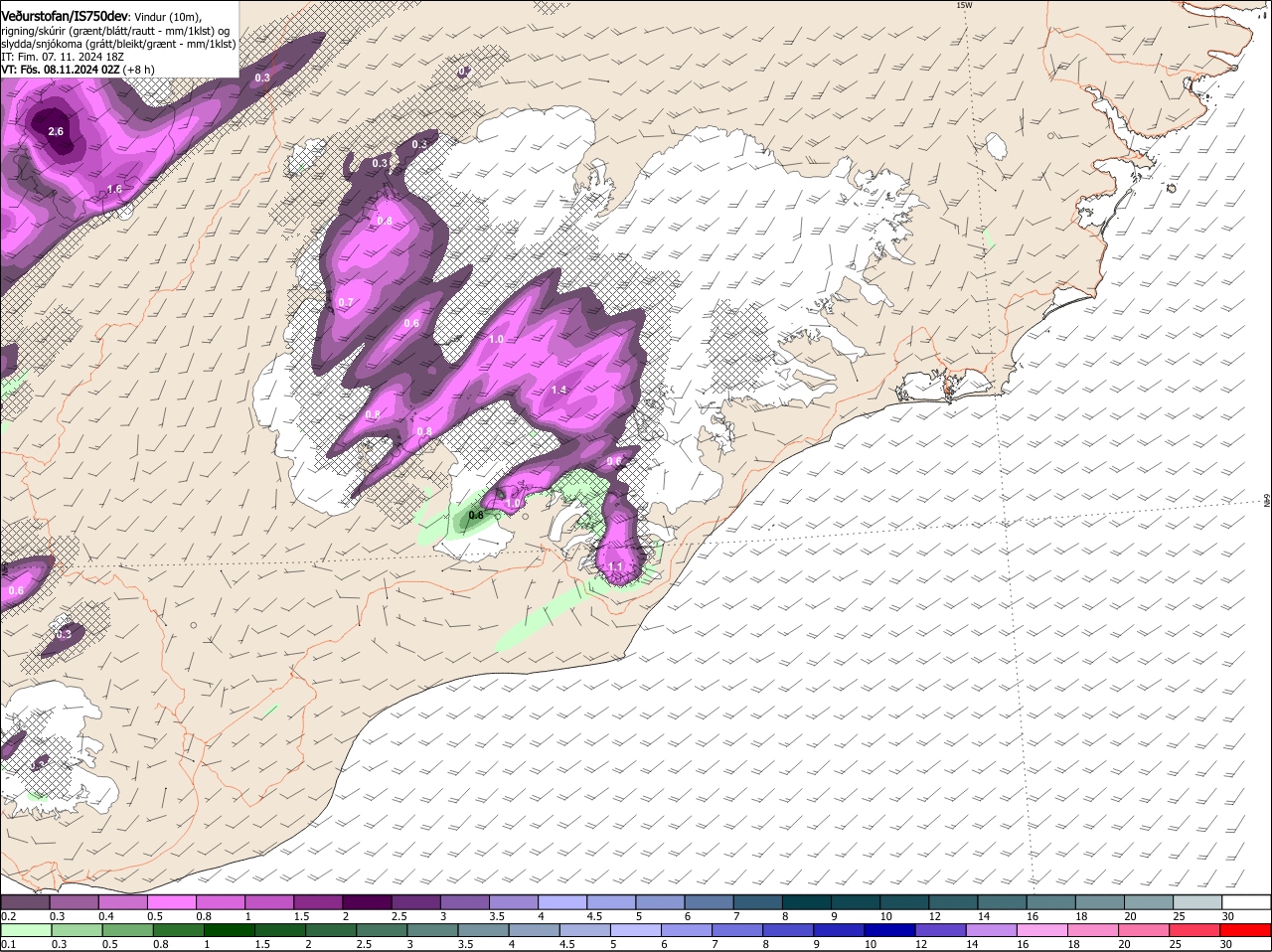
Task: Pick the 4.5 swatch in the upper legend row
Action: 611,901
